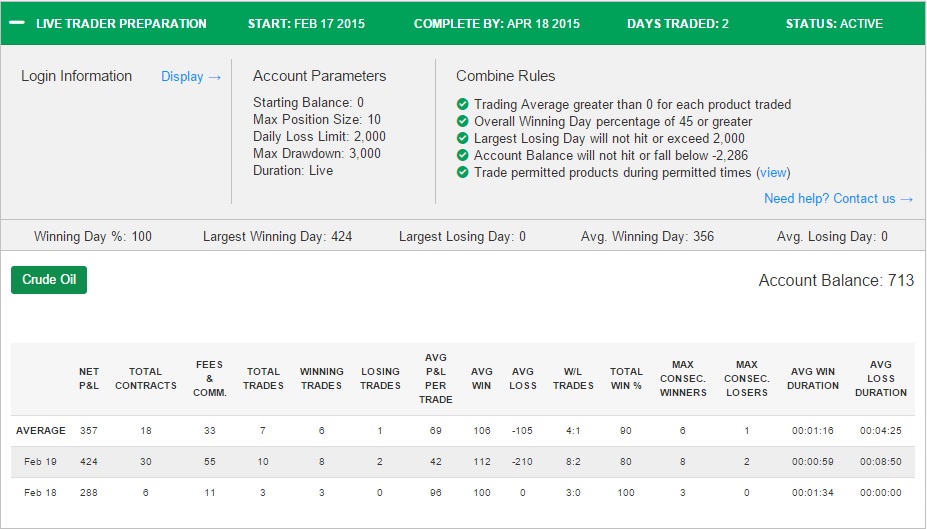Click Need help? Contact us link

tap(838, 199)
